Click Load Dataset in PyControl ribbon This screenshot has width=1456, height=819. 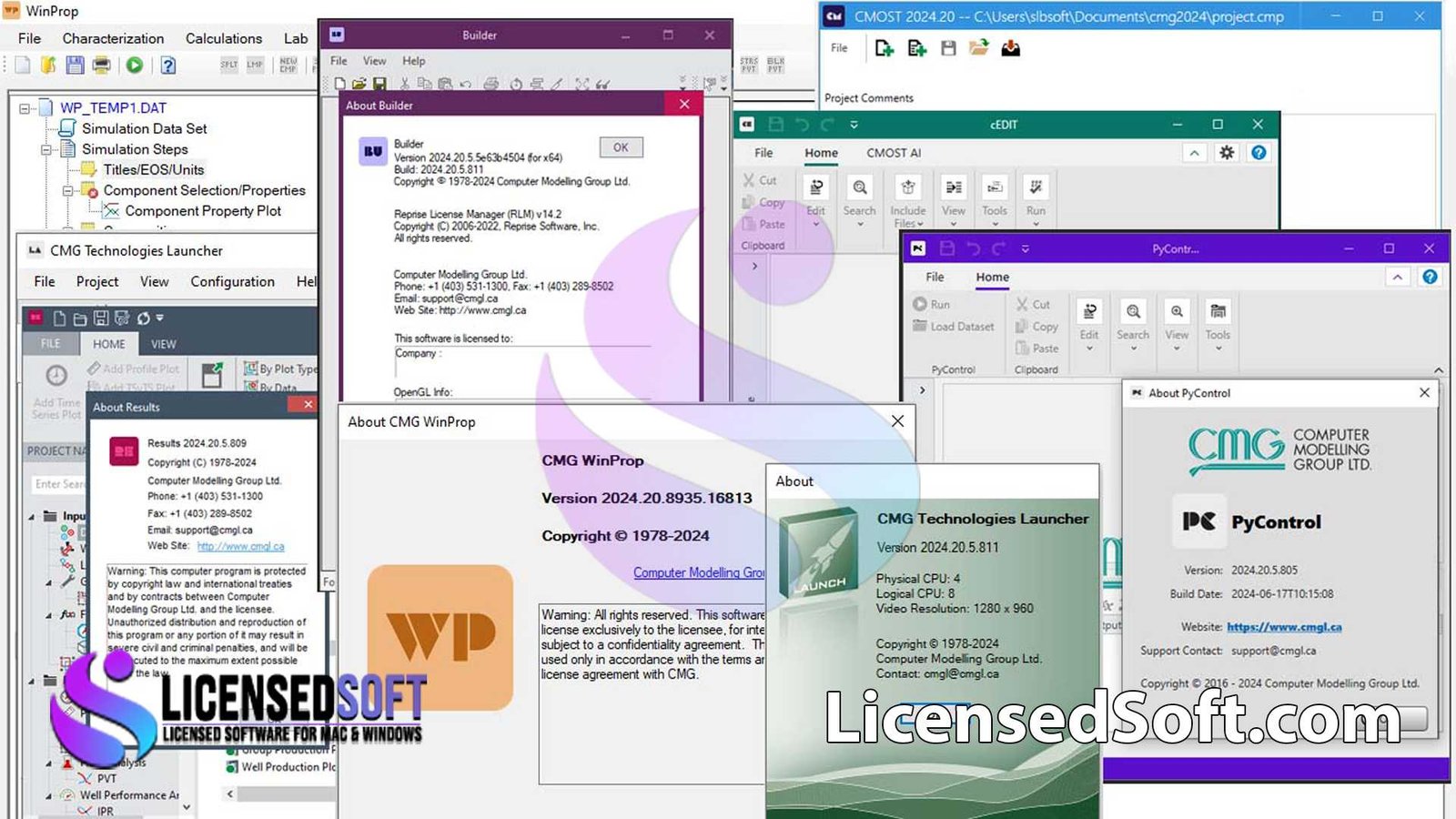[x=953, y=327]
